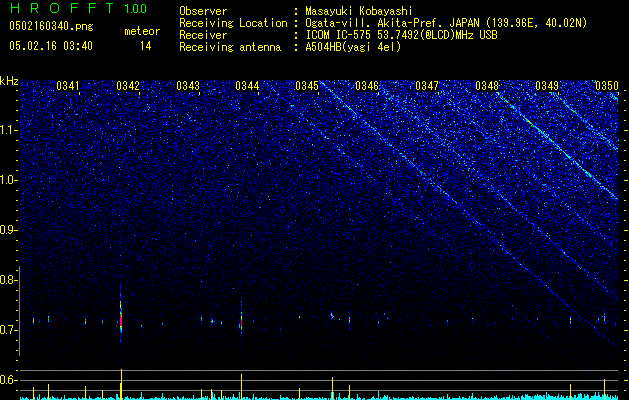Image resolution: width=629 pixels, height=400 pixels.
Task: Click the Ogata-vill. Akita-Pref. JAPAN location text
Action: (446, 23)
